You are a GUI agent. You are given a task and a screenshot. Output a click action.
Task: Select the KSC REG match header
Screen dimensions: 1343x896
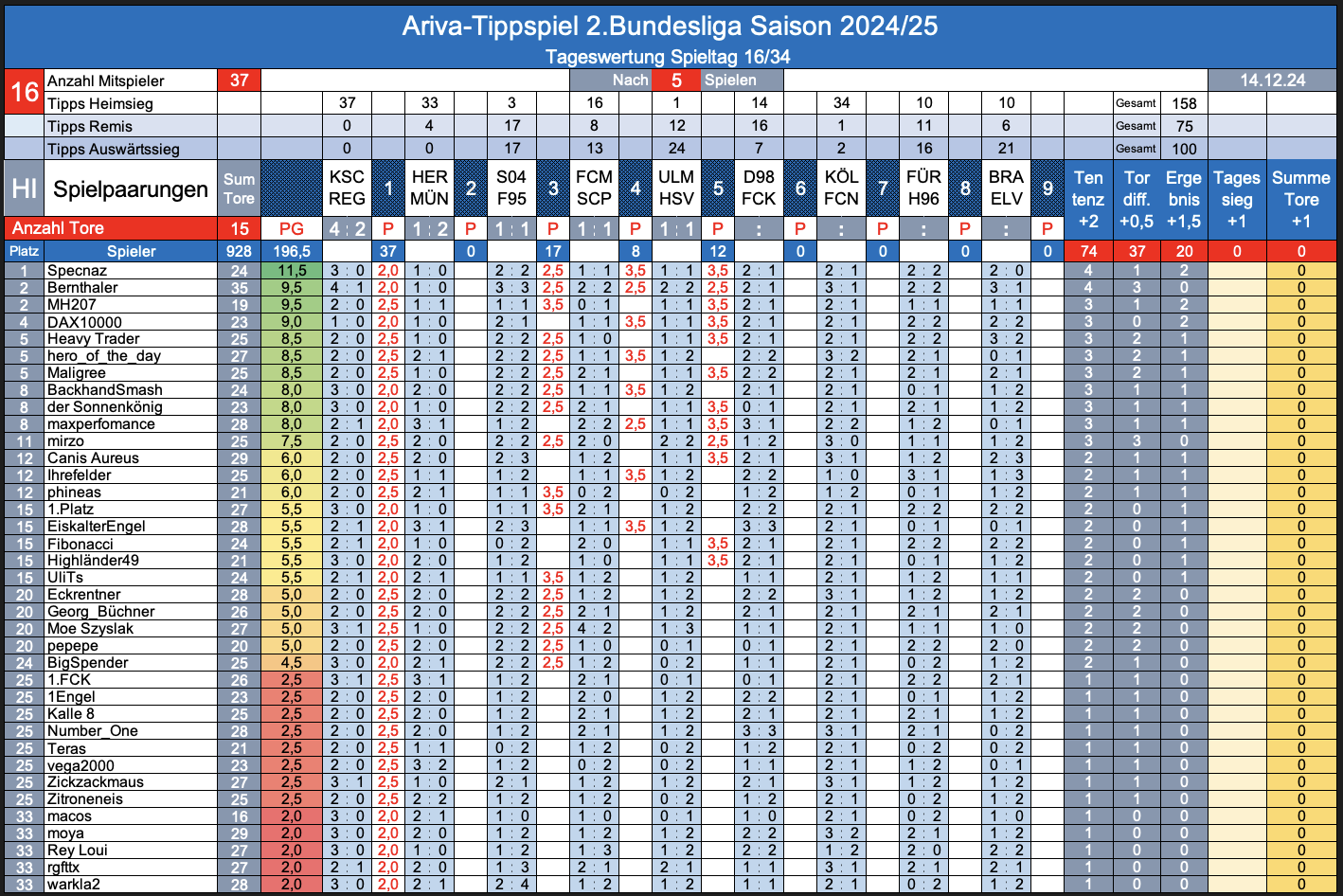point(347,188)
